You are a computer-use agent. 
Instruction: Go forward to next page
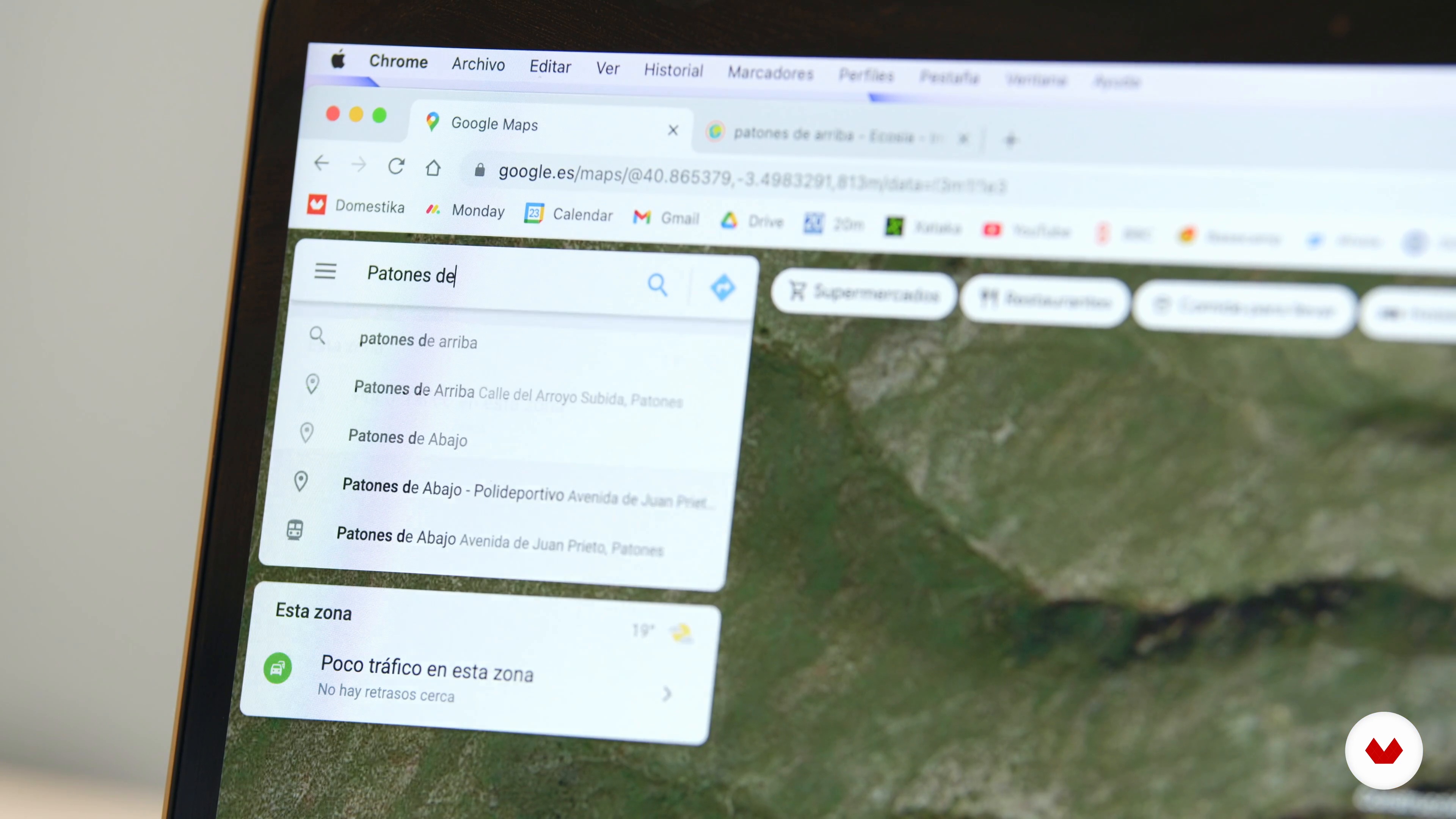coord(358,165)
